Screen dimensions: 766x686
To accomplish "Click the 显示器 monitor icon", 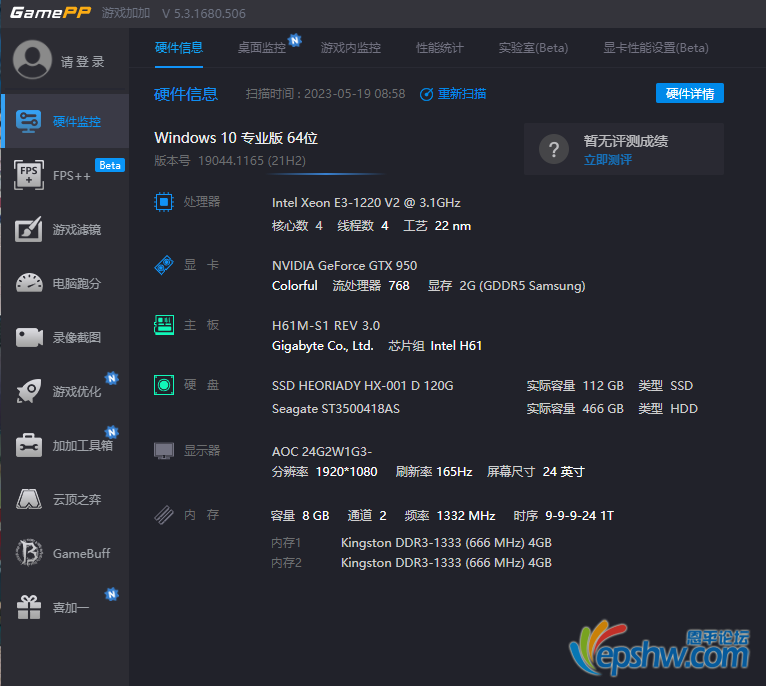I will coord(164,450).
